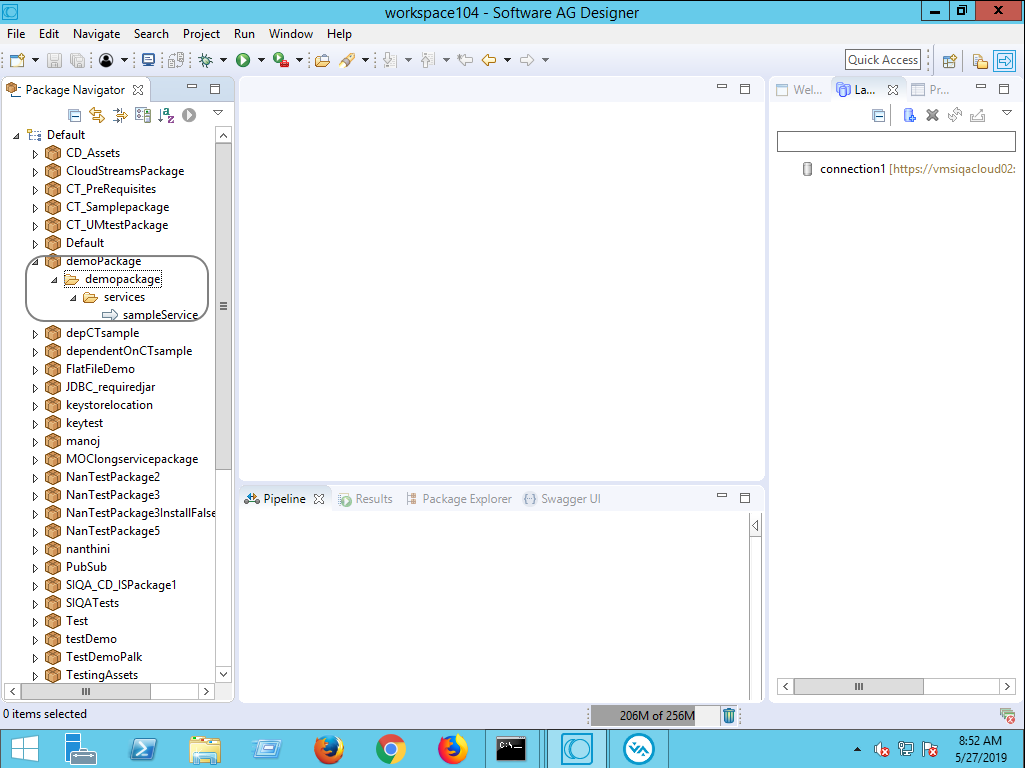This screenshot has width=1025, height=768.
Task: Click the monitor toolbar icon
Action: (148, 60)
